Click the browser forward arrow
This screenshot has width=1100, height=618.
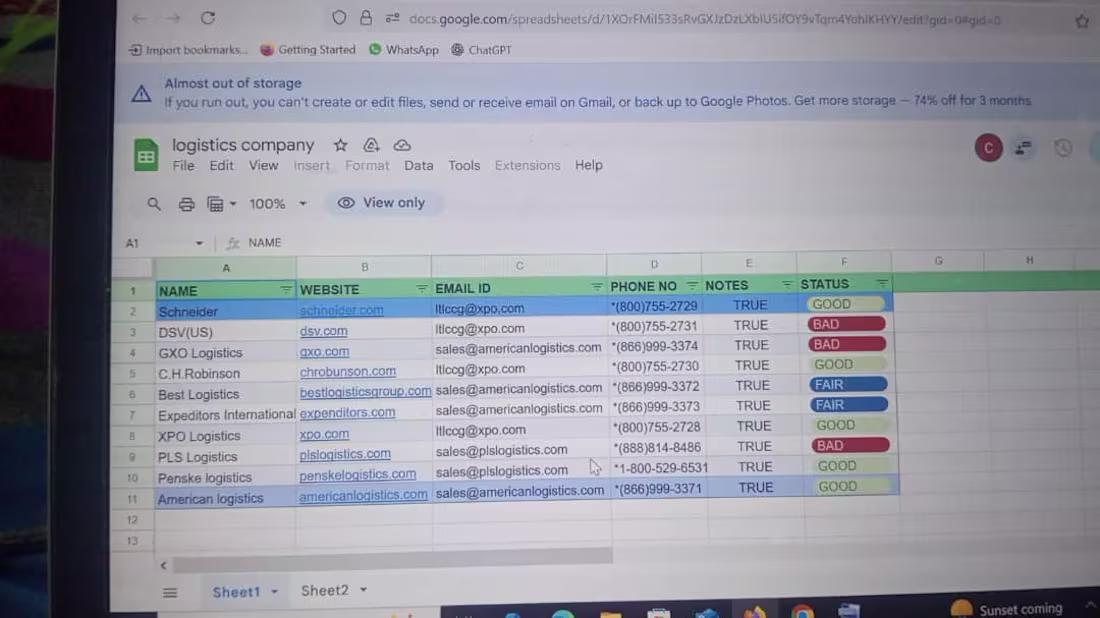173,19
